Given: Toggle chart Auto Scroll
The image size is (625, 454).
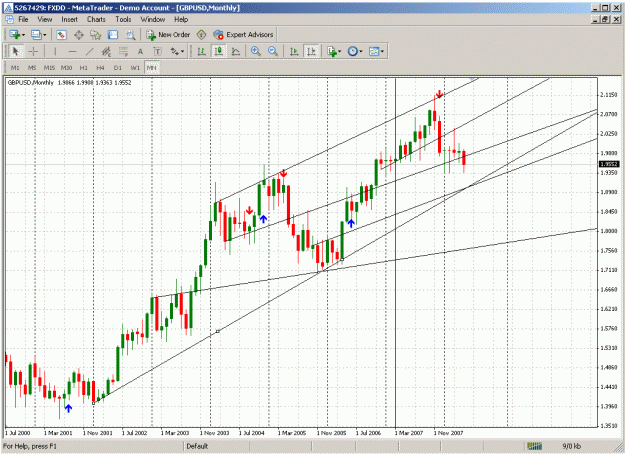Looking at the screenshot, I should (x=295, y=51).
